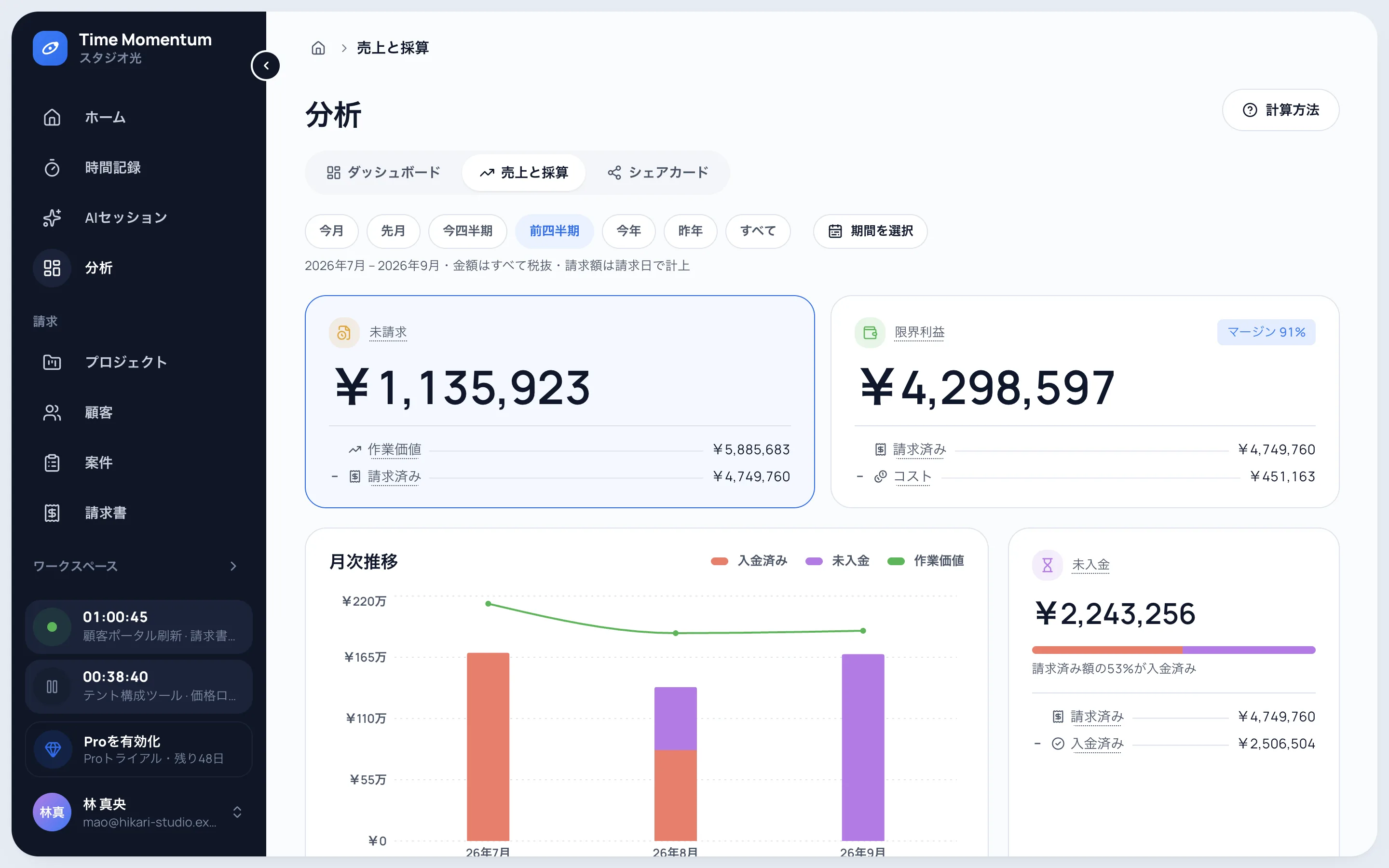Open ホーム in the sidebar
Screen dimensions: 1389x868
click(x=139, y=117)
